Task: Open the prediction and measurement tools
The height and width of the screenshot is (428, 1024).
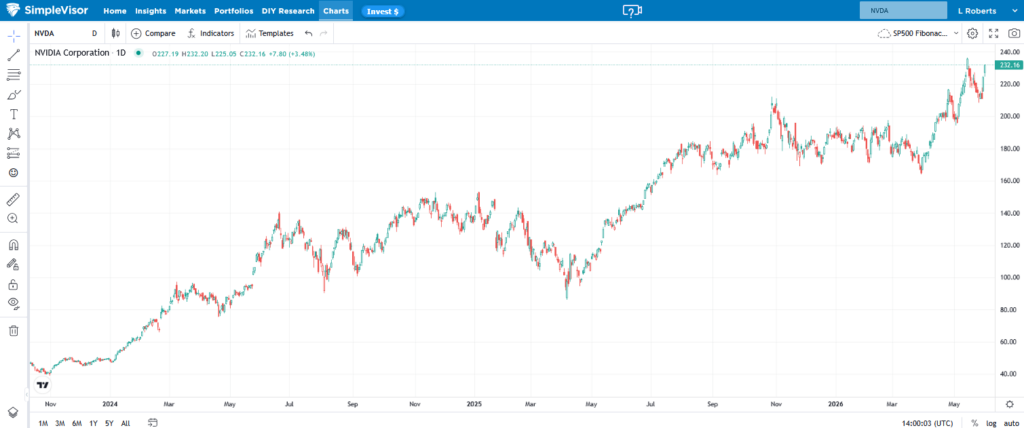Action: coord(13,154)
